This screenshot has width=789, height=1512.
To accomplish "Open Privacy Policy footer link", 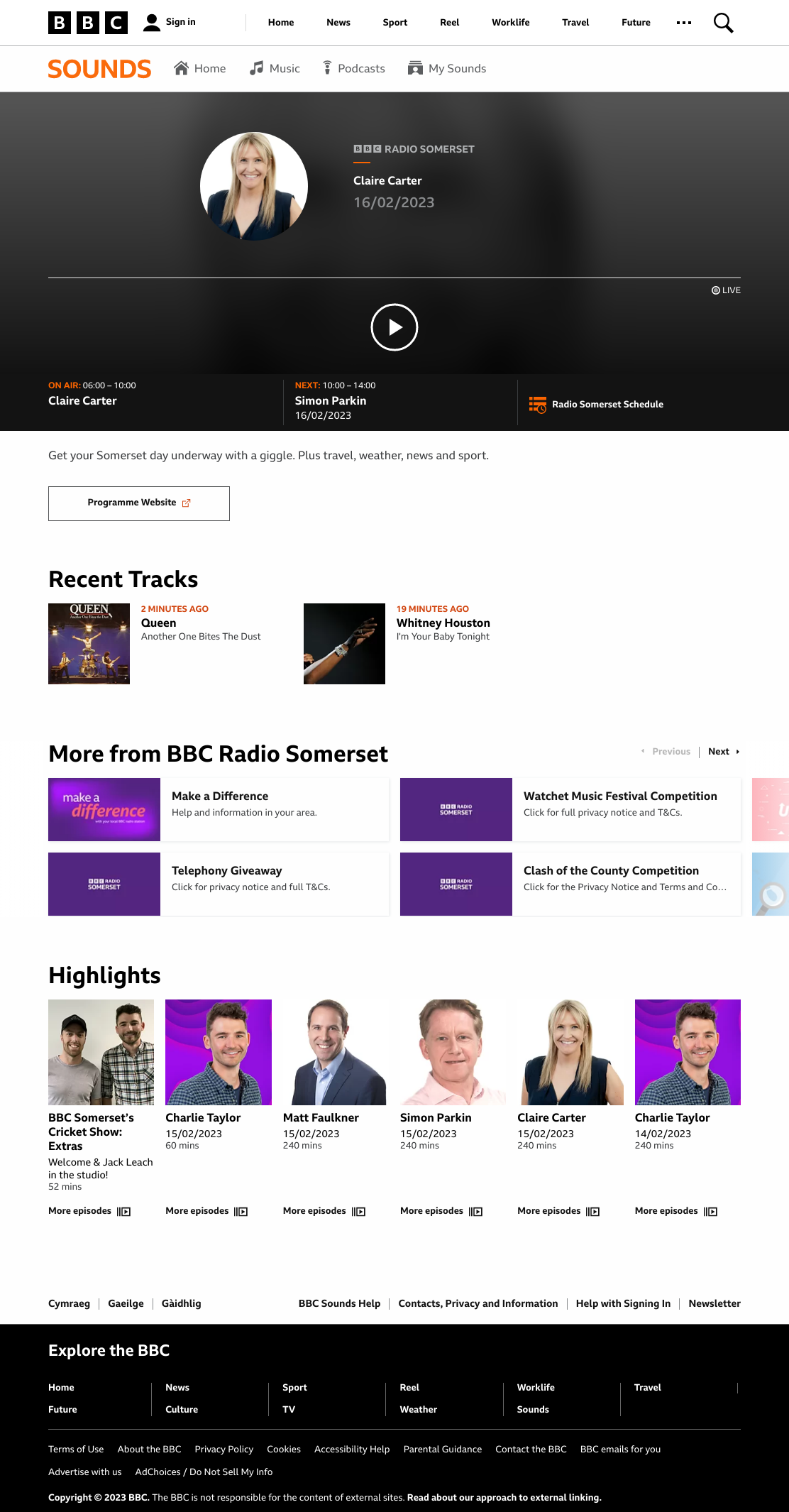I will (x=224, y=1450).
